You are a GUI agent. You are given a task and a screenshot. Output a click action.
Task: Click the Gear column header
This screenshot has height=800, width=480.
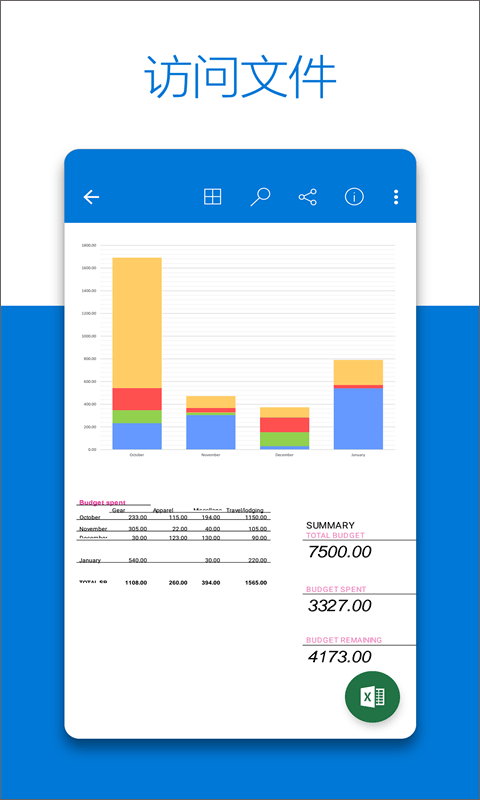pyautogui.click(x=119, y=510)
